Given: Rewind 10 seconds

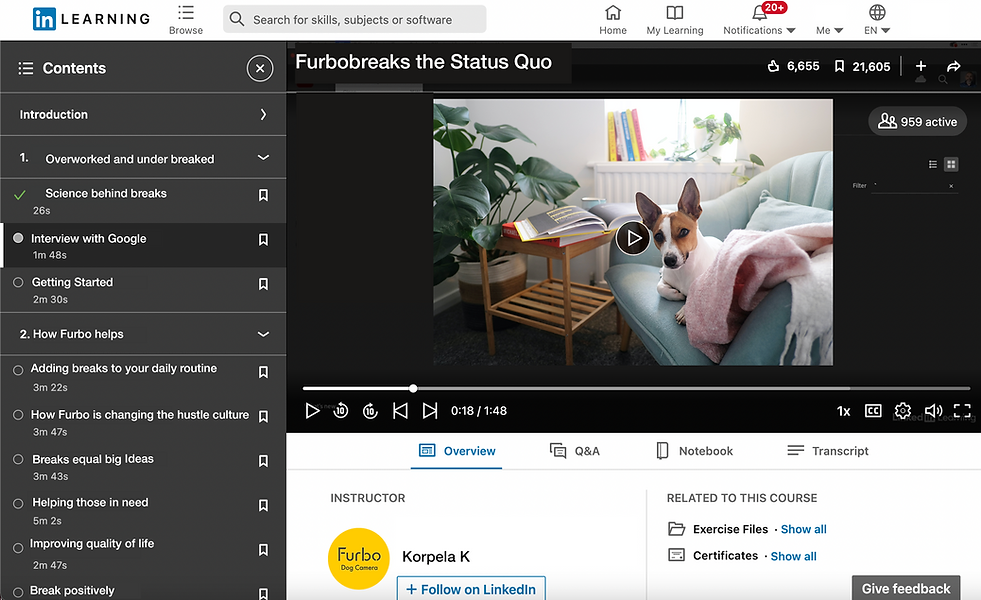Looking at the screenshot, I should coord(341,411).
